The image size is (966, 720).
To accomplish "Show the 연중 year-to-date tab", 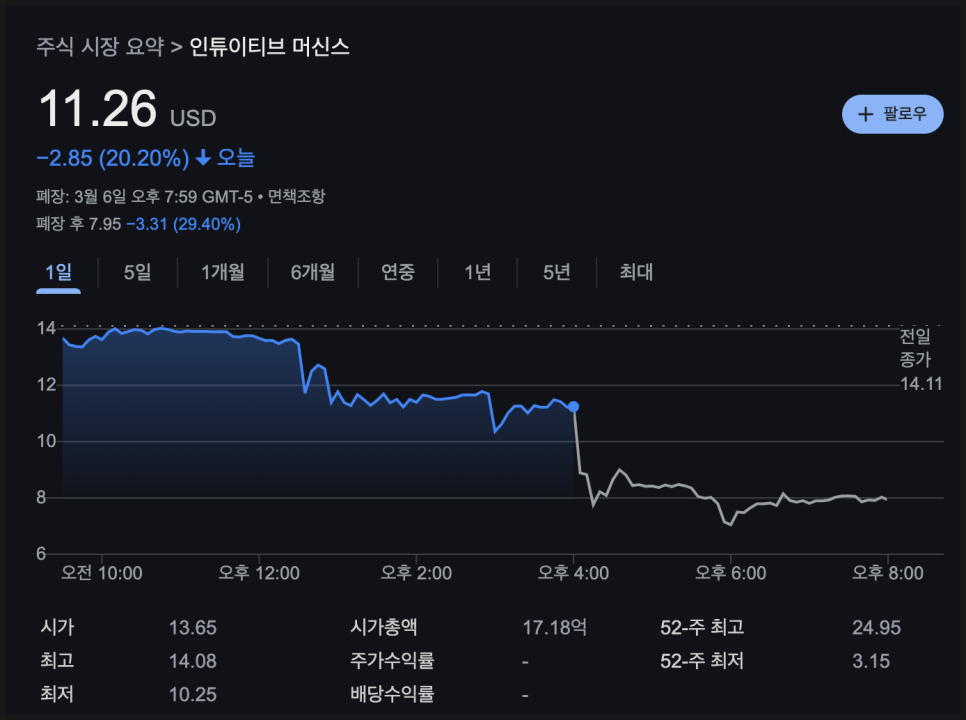I will point(398,272).
